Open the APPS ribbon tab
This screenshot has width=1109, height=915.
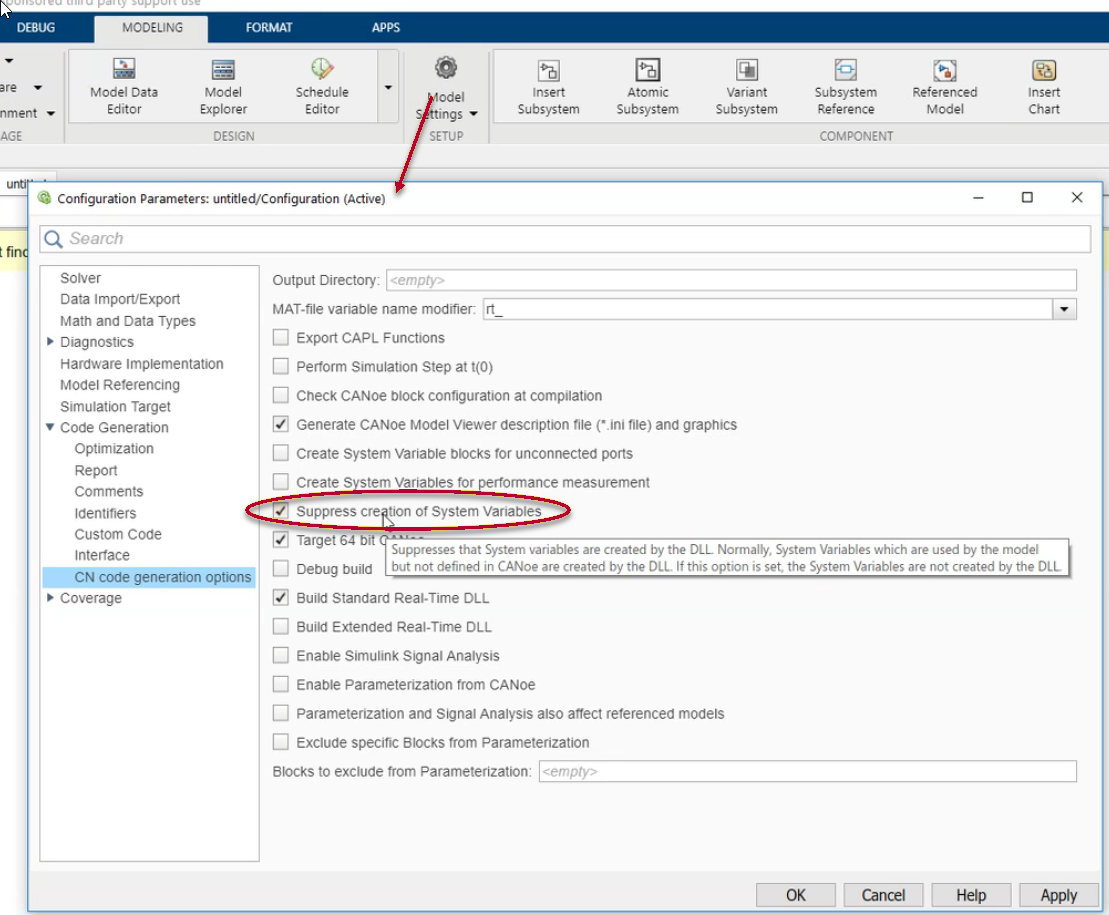click(385, 28)
